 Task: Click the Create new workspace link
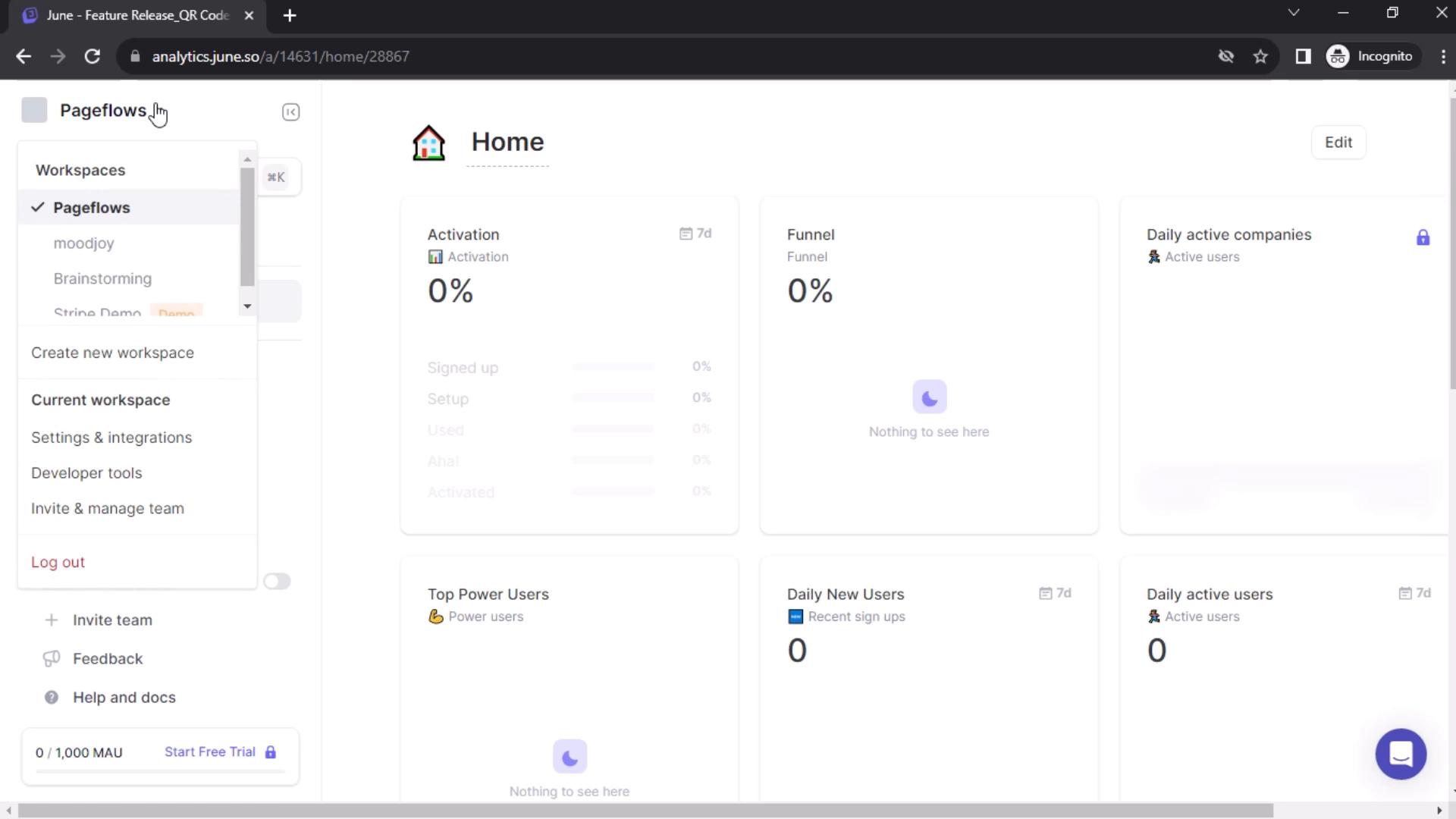point(112,352)
